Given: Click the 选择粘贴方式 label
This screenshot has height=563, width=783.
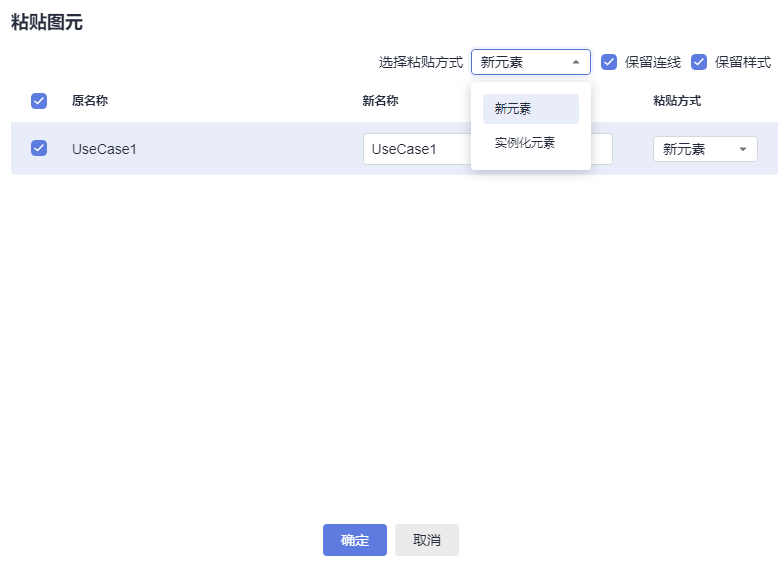Looking at the screenshot, I should tap(421, 62).
